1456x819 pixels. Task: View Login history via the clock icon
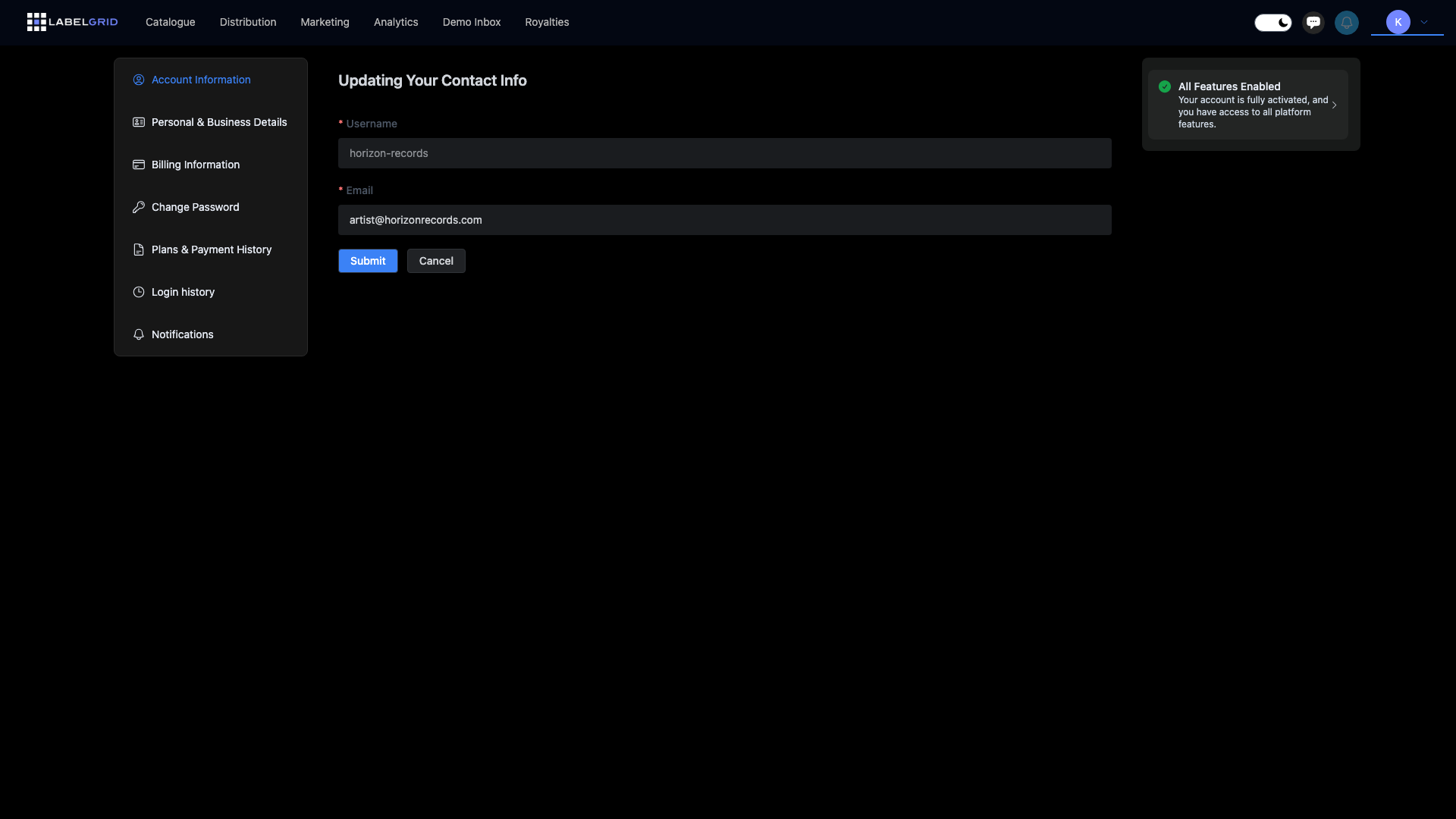[x=139, y=292]
